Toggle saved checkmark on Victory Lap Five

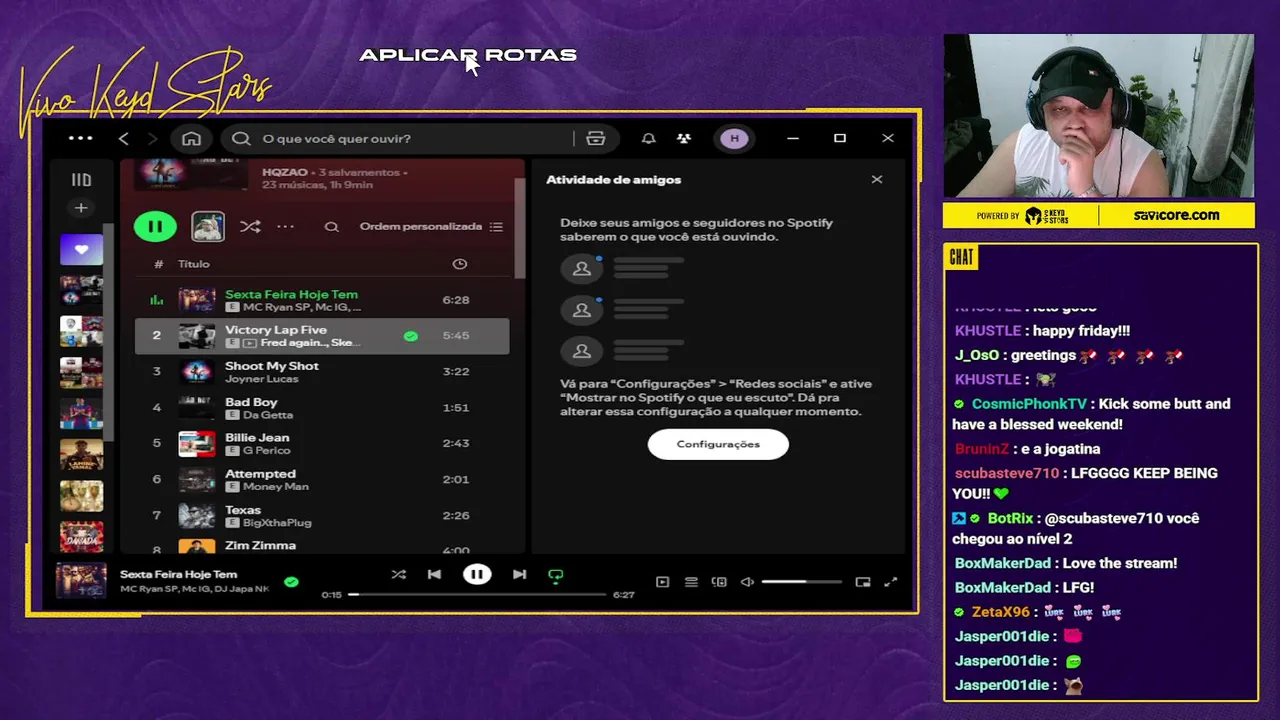pyautogui.click(x=411, y=336)
